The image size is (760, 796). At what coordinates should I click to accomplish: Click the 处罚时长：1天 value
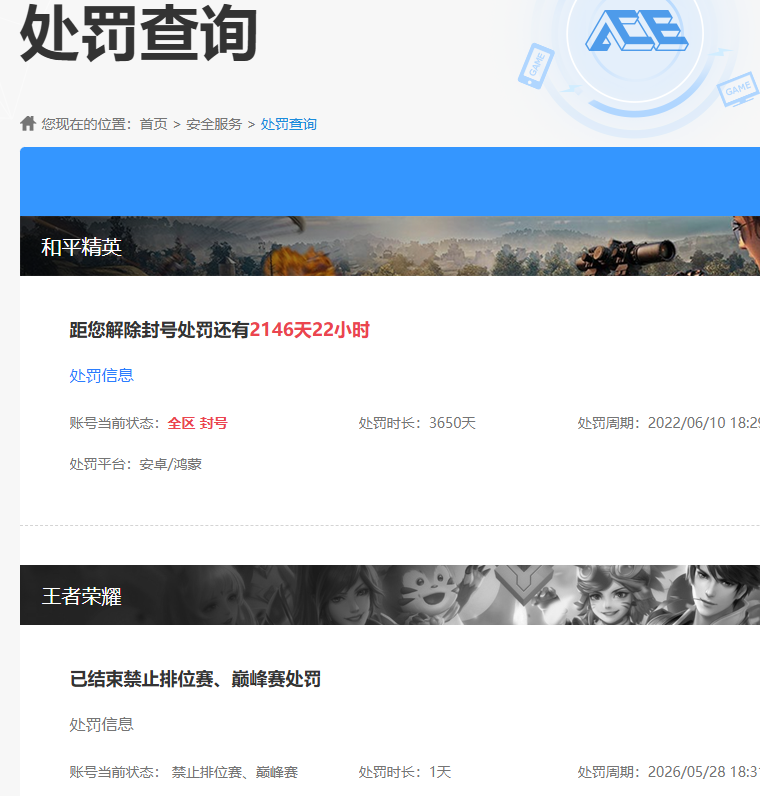(405, 772)
